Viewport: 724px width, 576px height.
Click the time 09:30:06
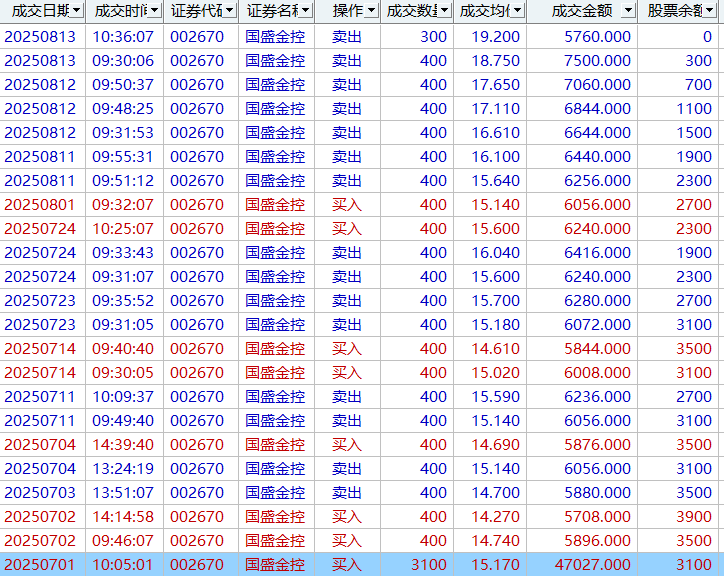coord(123,61)
